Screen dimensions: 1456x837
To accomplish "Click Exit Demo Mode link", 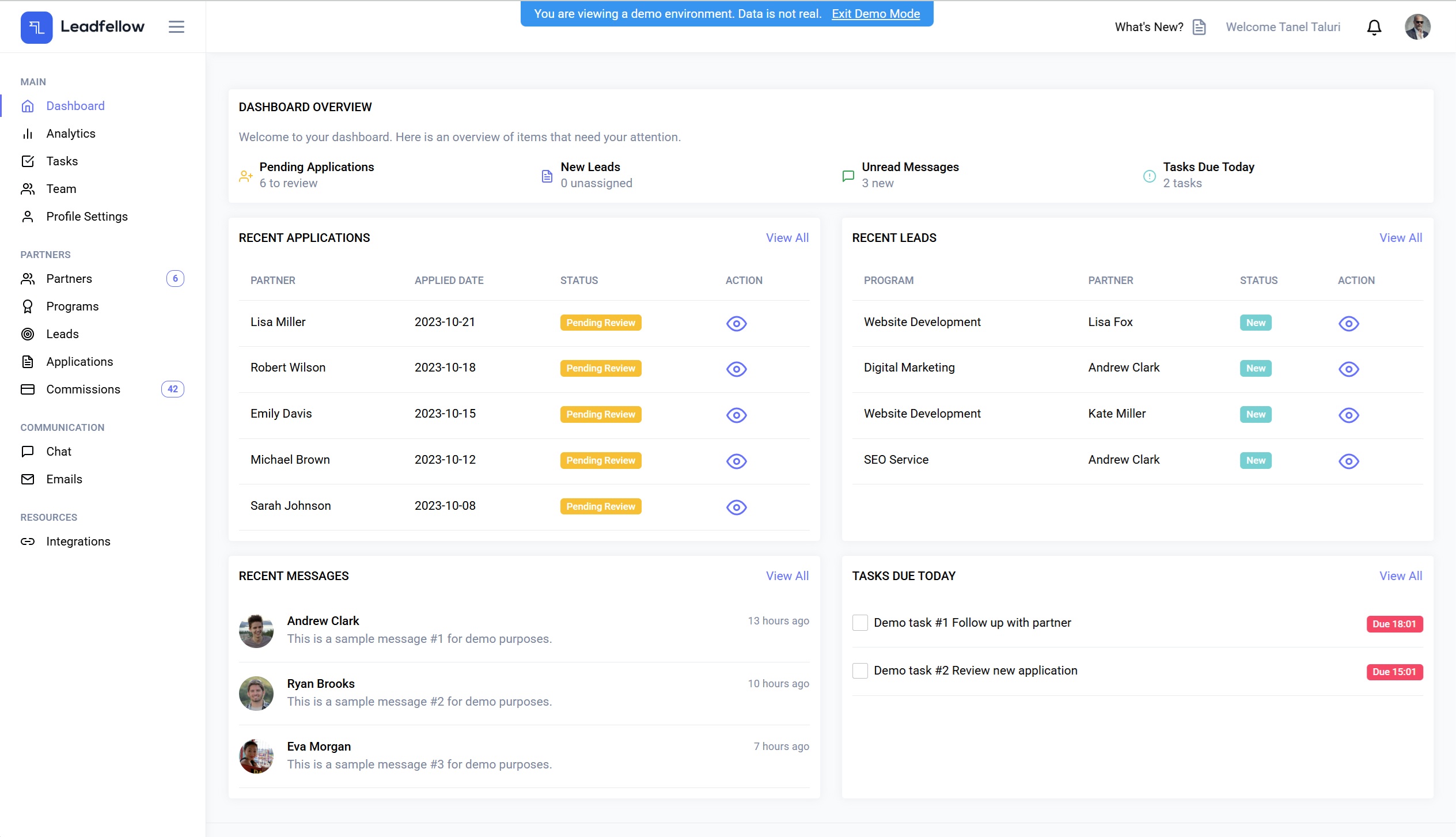I will click(x=875, y=14).
